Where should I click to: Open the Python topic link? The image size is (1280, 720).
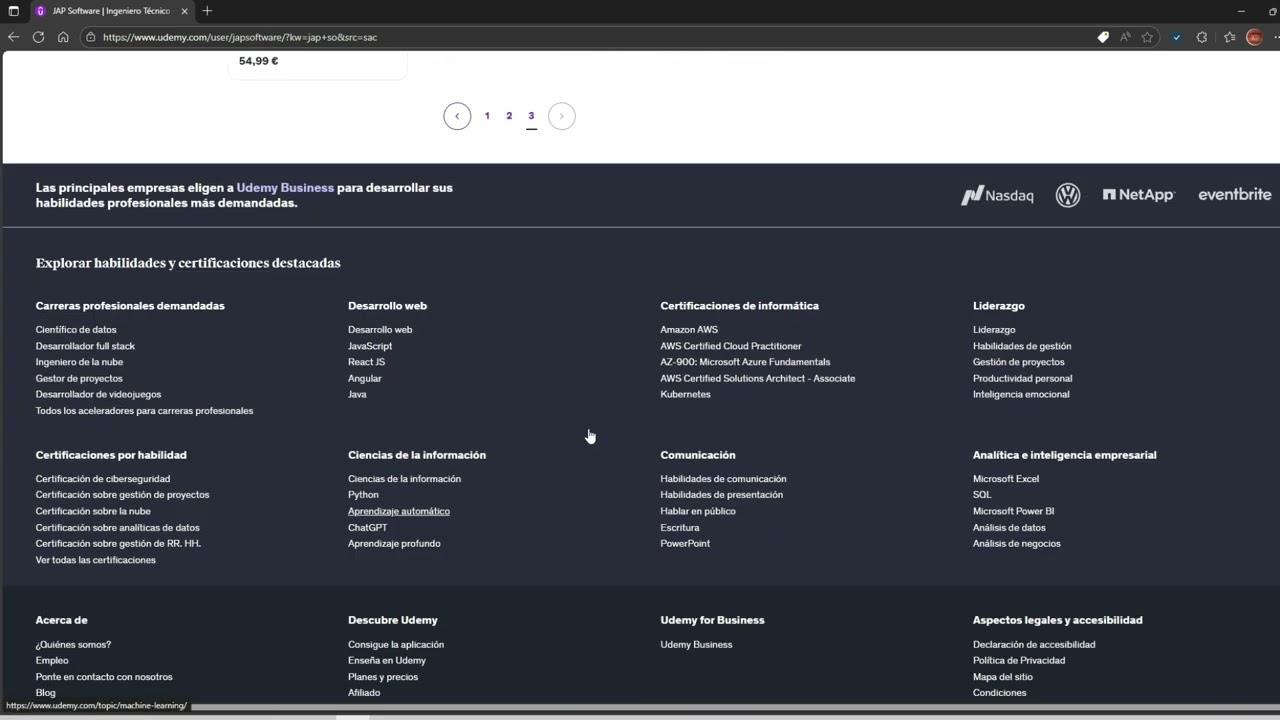[x=363, y=495]
